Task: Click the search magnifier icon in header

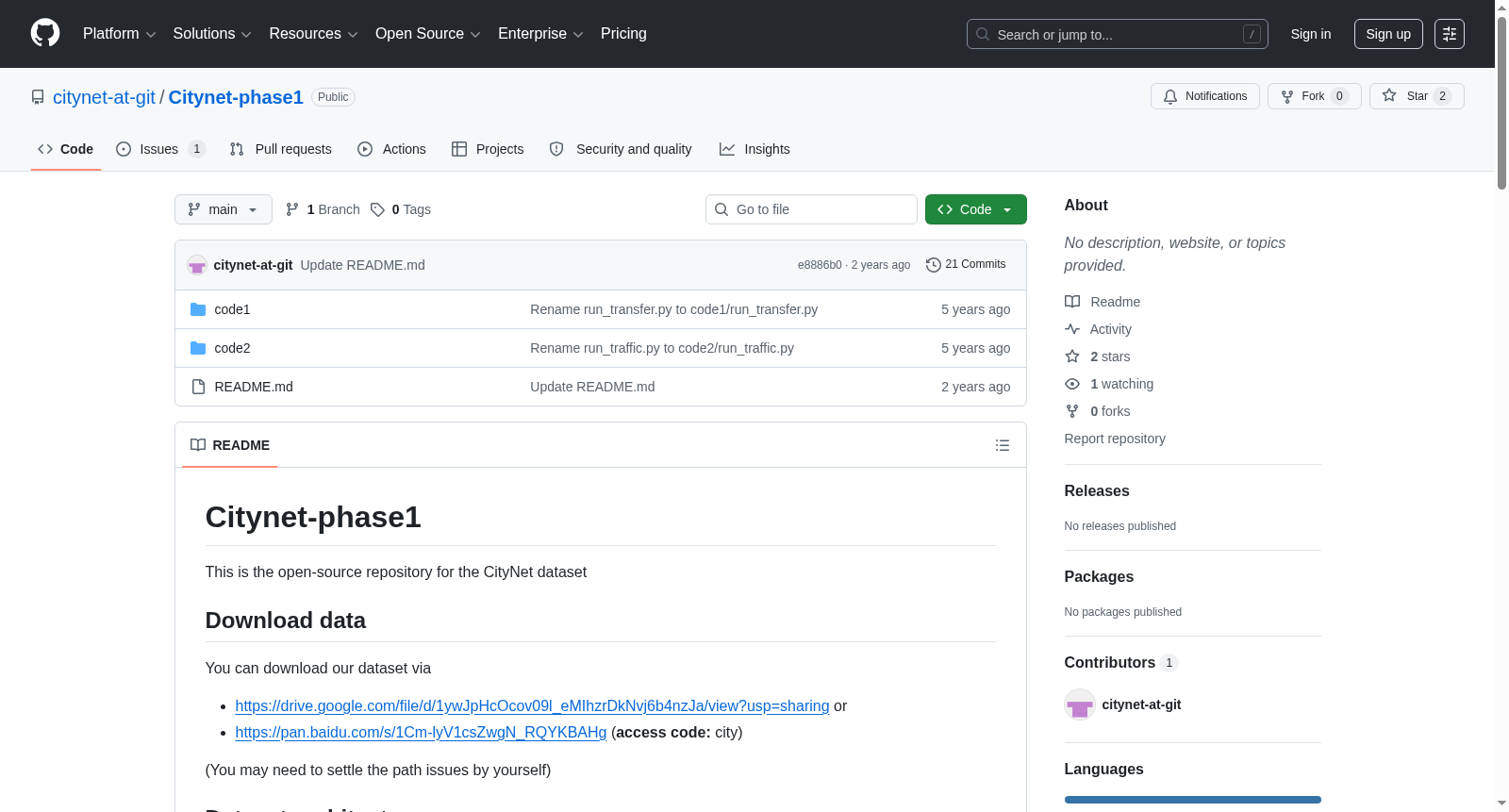Action: 983,34
